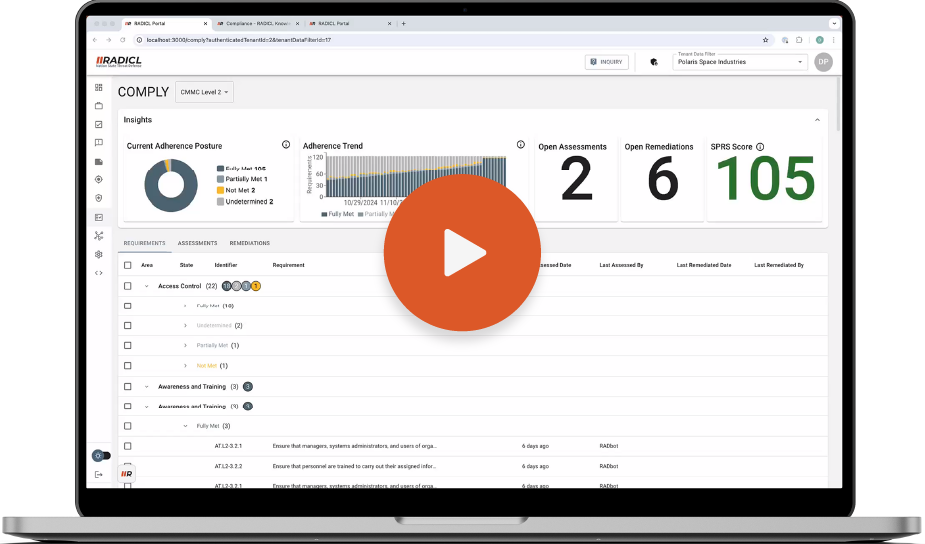Play the video with the orange button

pos(462,252)
